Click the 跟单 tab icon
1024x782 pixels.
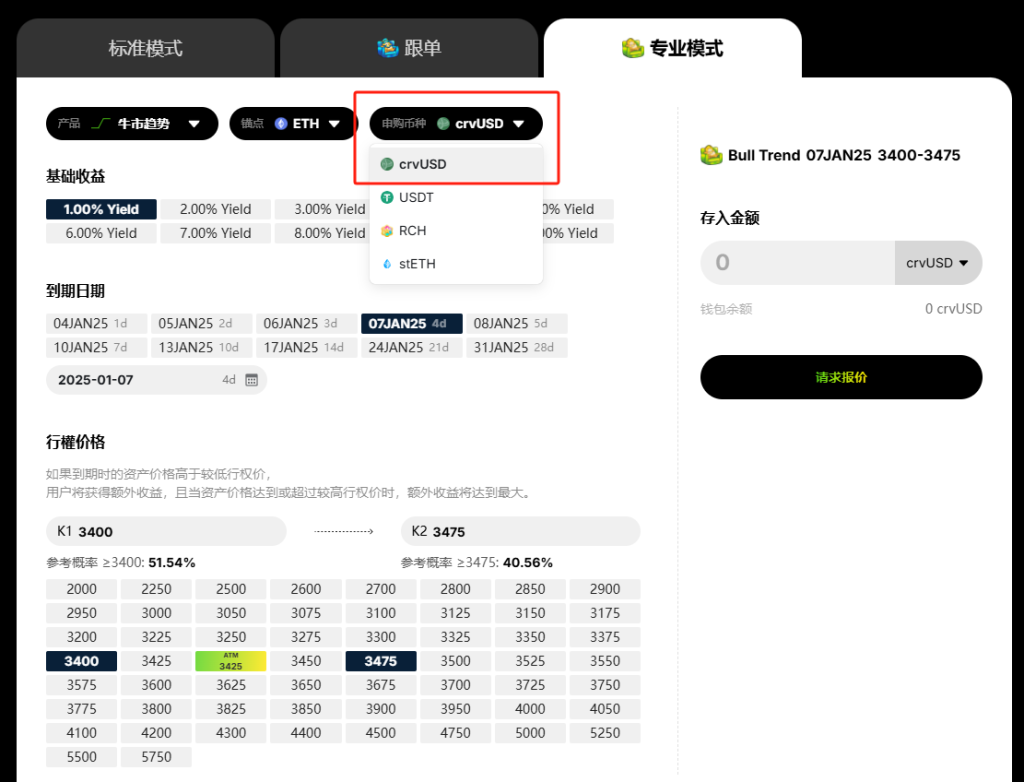point(387,48)
